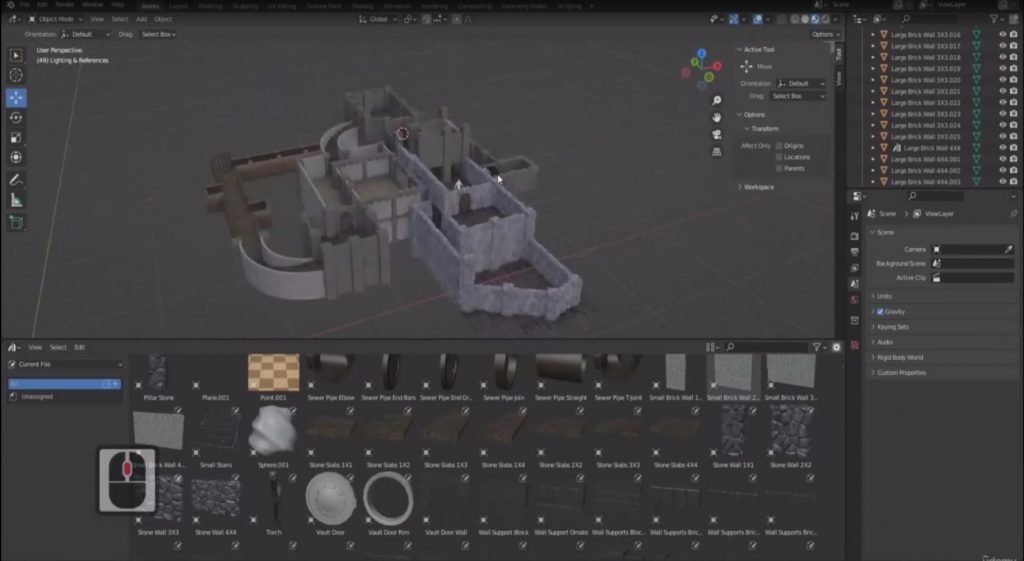The width and height of the screenshot is (1024, 561).
Task: Open the Render menu
Action: point(65,5)
